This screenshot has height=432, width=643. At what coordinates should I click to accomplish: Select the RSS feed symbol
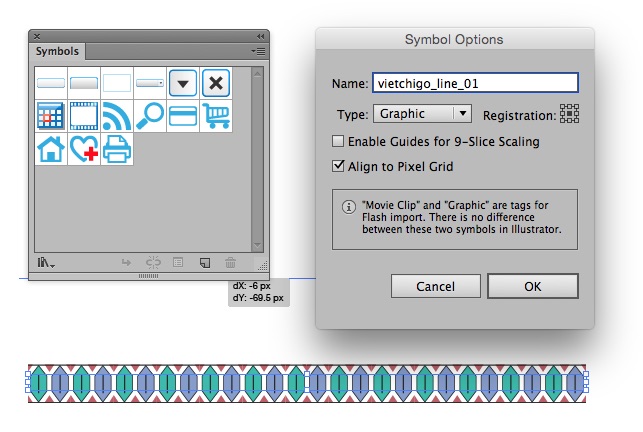coord(117,116)
